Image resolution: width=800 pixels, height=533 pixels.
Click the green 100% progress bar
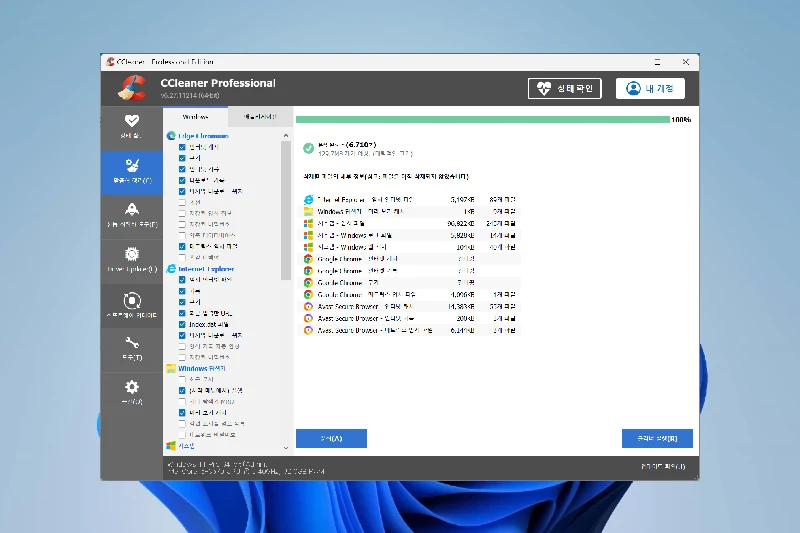483,119
